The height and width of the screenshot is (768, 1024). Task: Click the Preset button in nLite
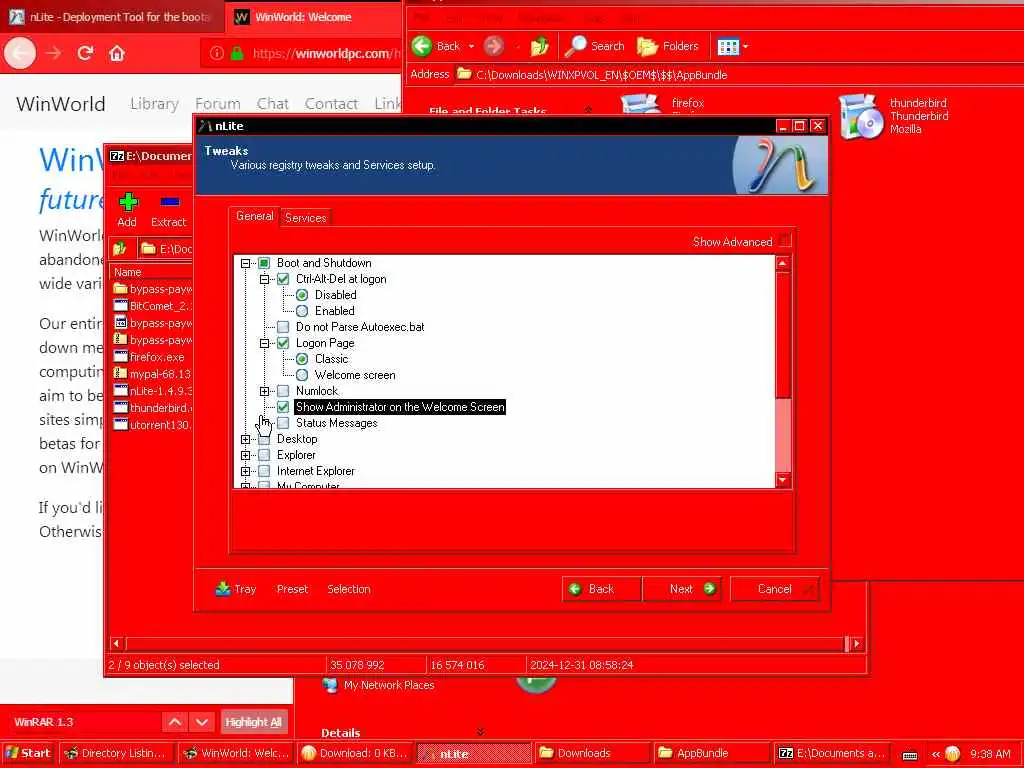coord(292,588)
